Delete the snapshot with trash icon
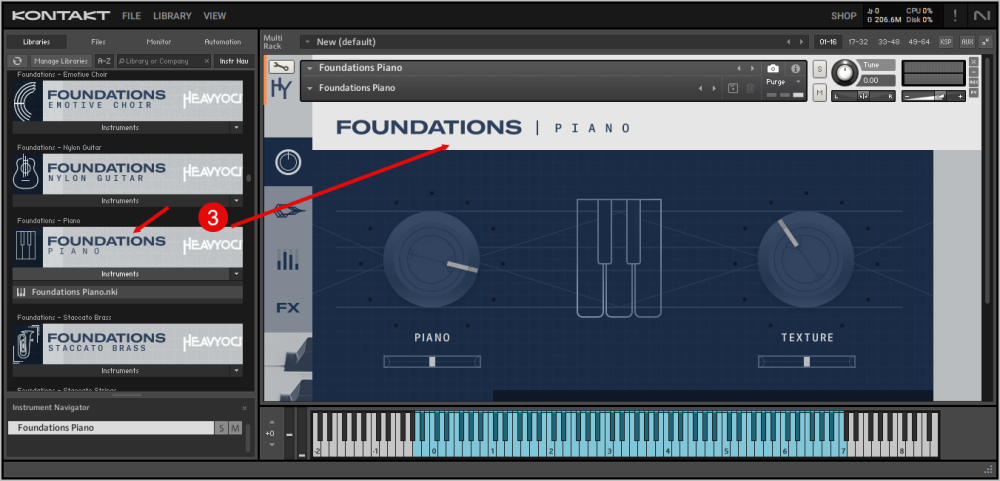 750,89
